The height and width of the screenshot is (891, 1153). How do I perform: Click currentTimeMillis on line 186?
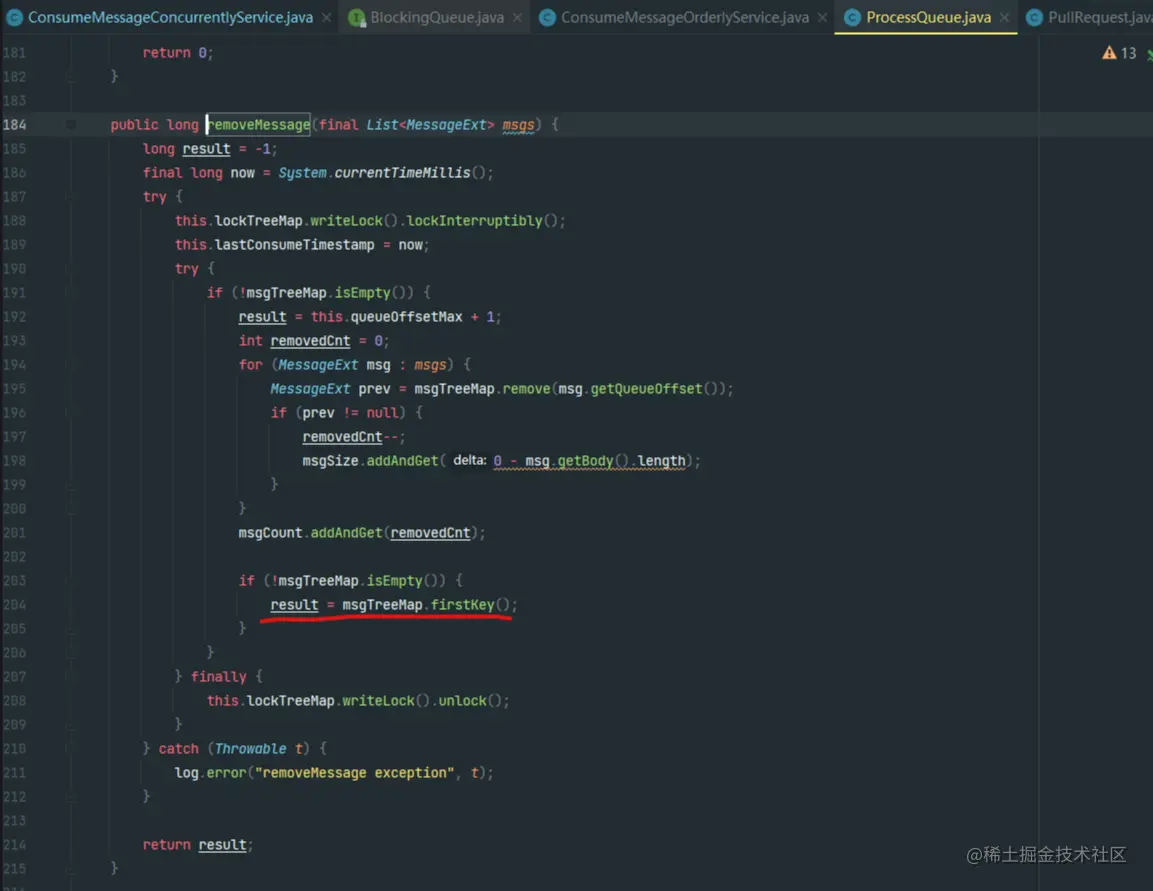coord(402,173)
